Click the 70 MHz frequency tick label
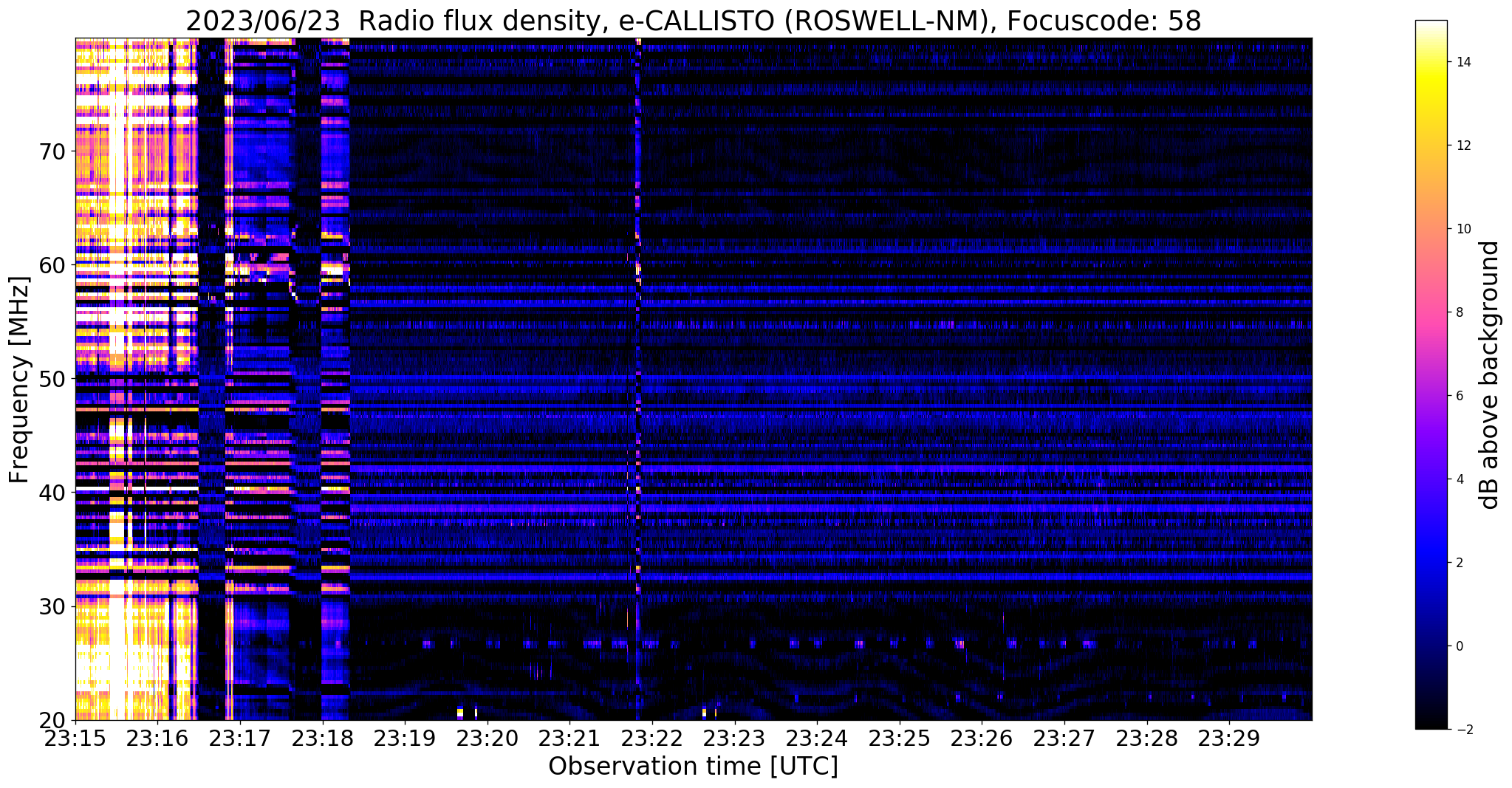The width and height of the screenshot is (1512, 788). [51, 151]
